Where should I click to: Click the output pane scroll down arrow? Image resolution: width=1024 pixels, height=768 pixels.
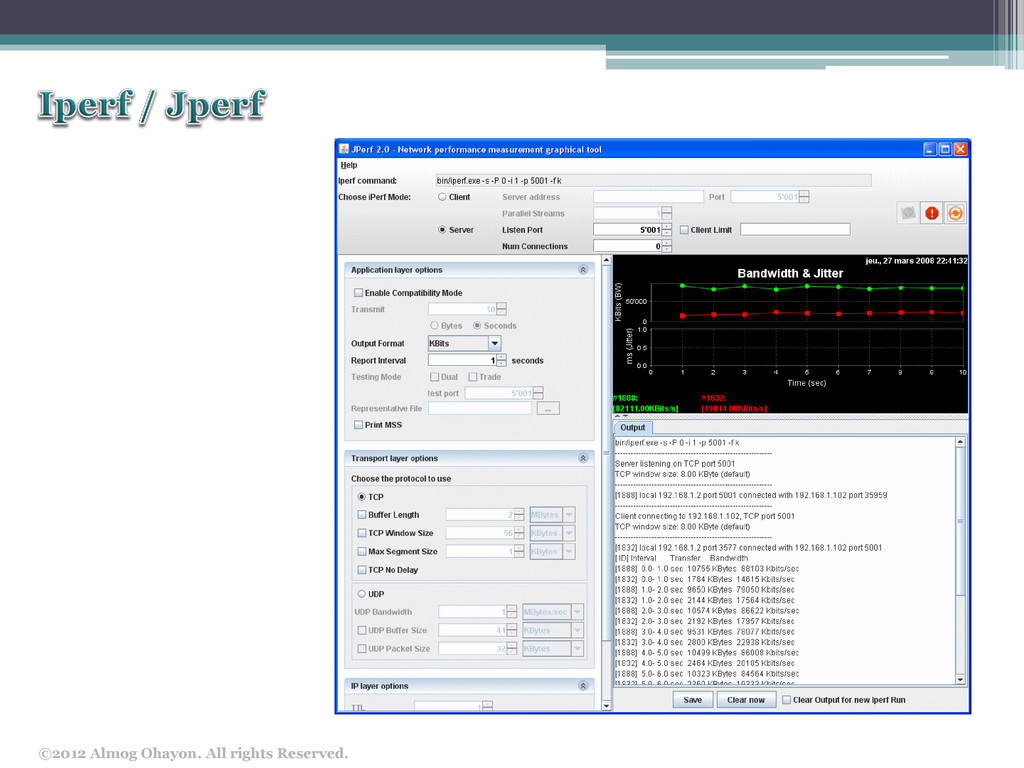(960, 679)
